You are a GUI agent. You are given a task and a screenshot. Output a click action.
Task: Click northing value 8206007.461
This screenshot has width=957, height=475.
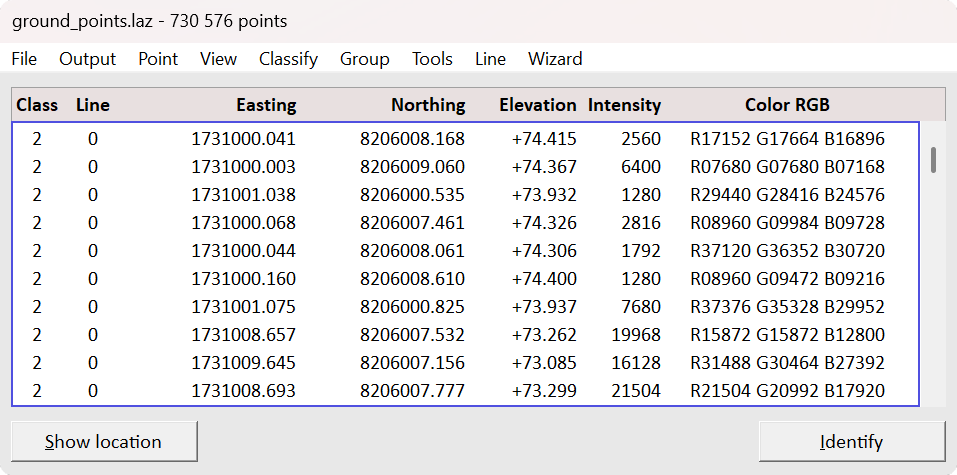point(412,223)
